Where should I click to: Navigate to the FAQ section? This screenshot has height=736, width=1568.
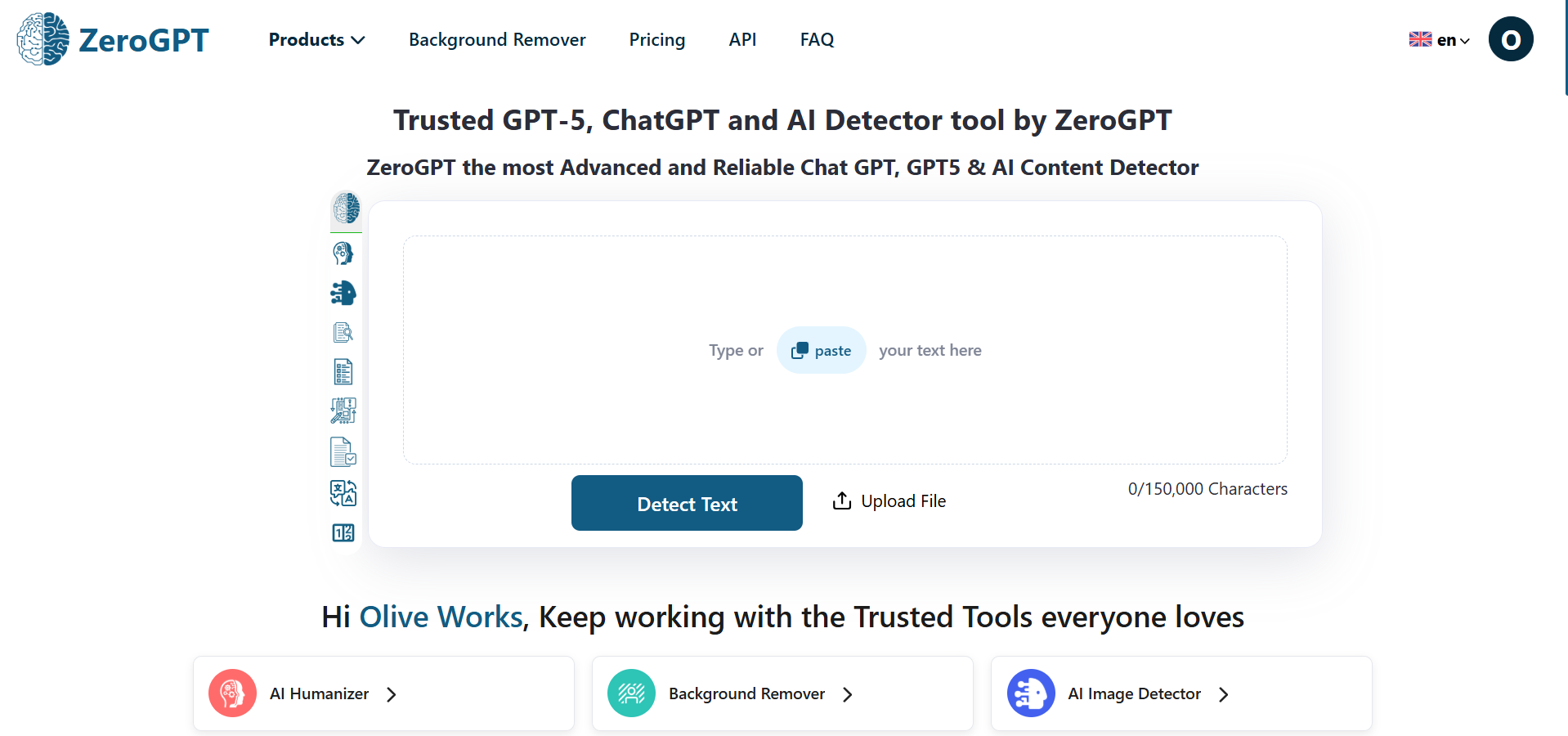pos(817,39)
